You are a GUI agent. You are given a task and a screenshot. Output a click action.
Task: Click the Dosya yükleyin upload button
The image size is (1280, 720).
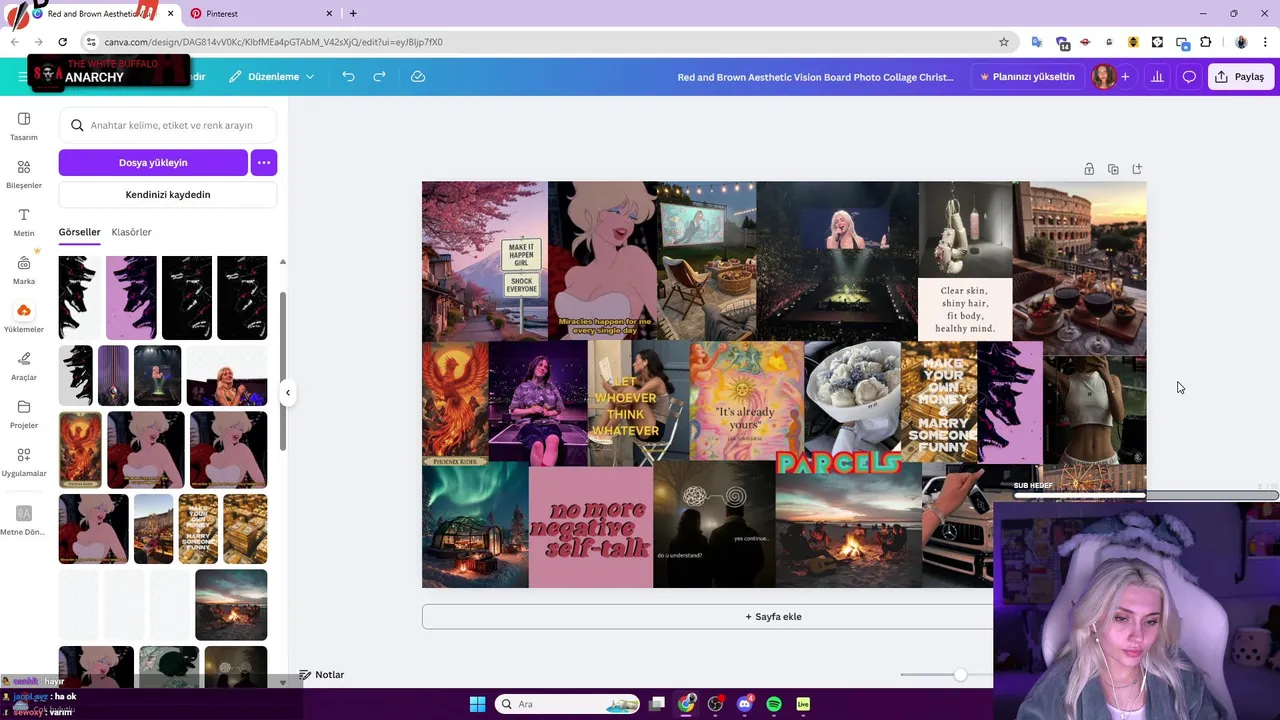153,162
